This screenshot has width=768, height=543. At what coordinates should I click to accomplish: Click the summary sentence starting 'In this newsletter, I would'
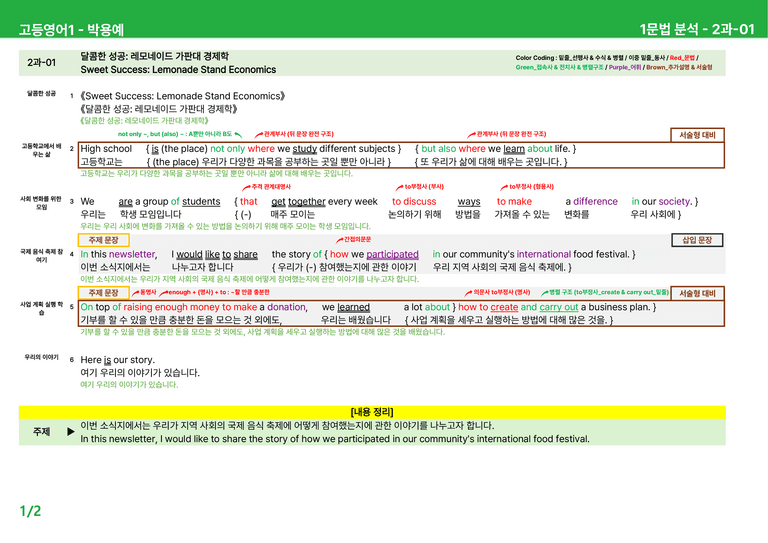335,439
